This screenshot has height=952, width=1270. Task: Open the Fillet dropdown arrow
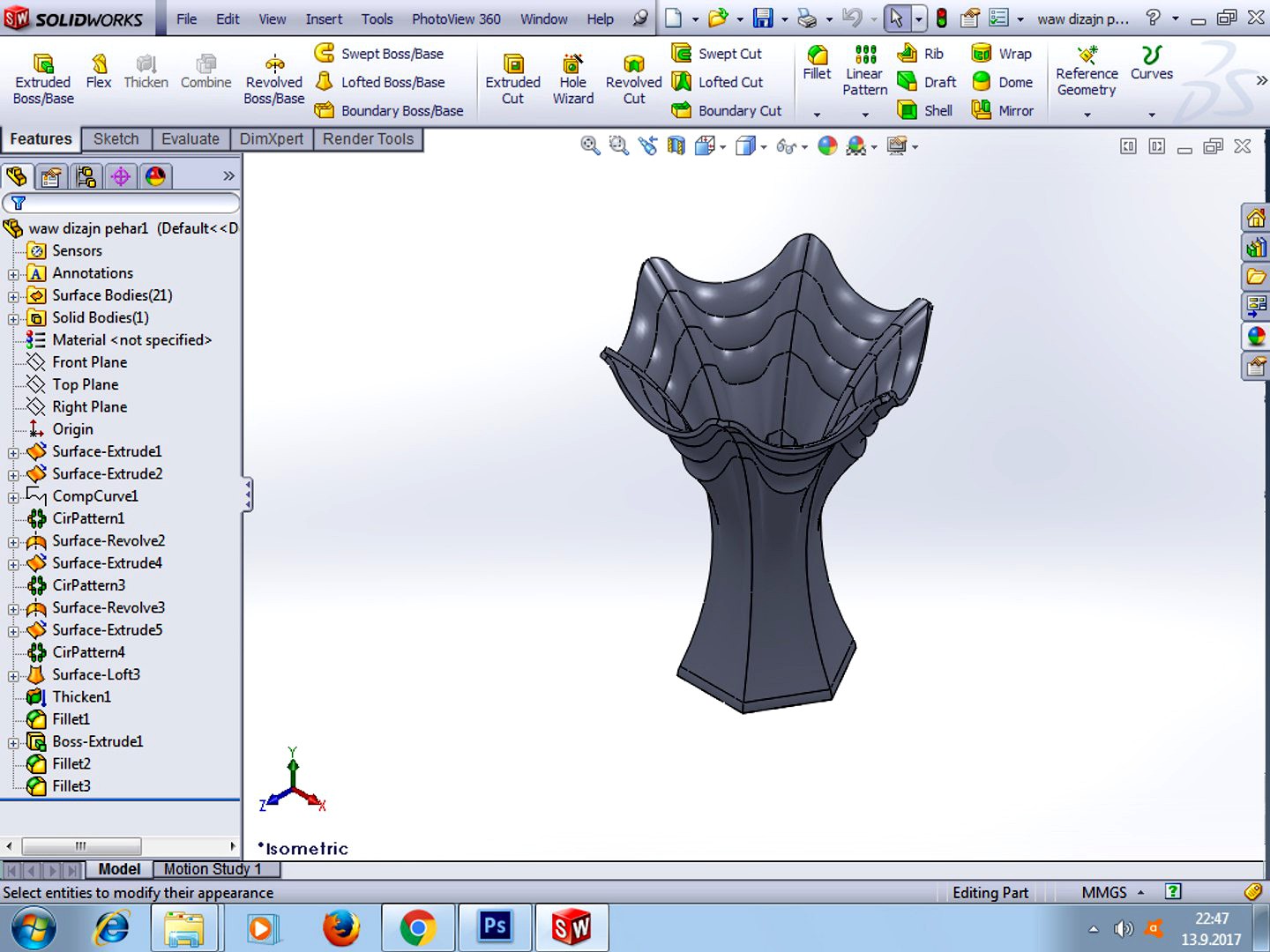tap(817, 115)
